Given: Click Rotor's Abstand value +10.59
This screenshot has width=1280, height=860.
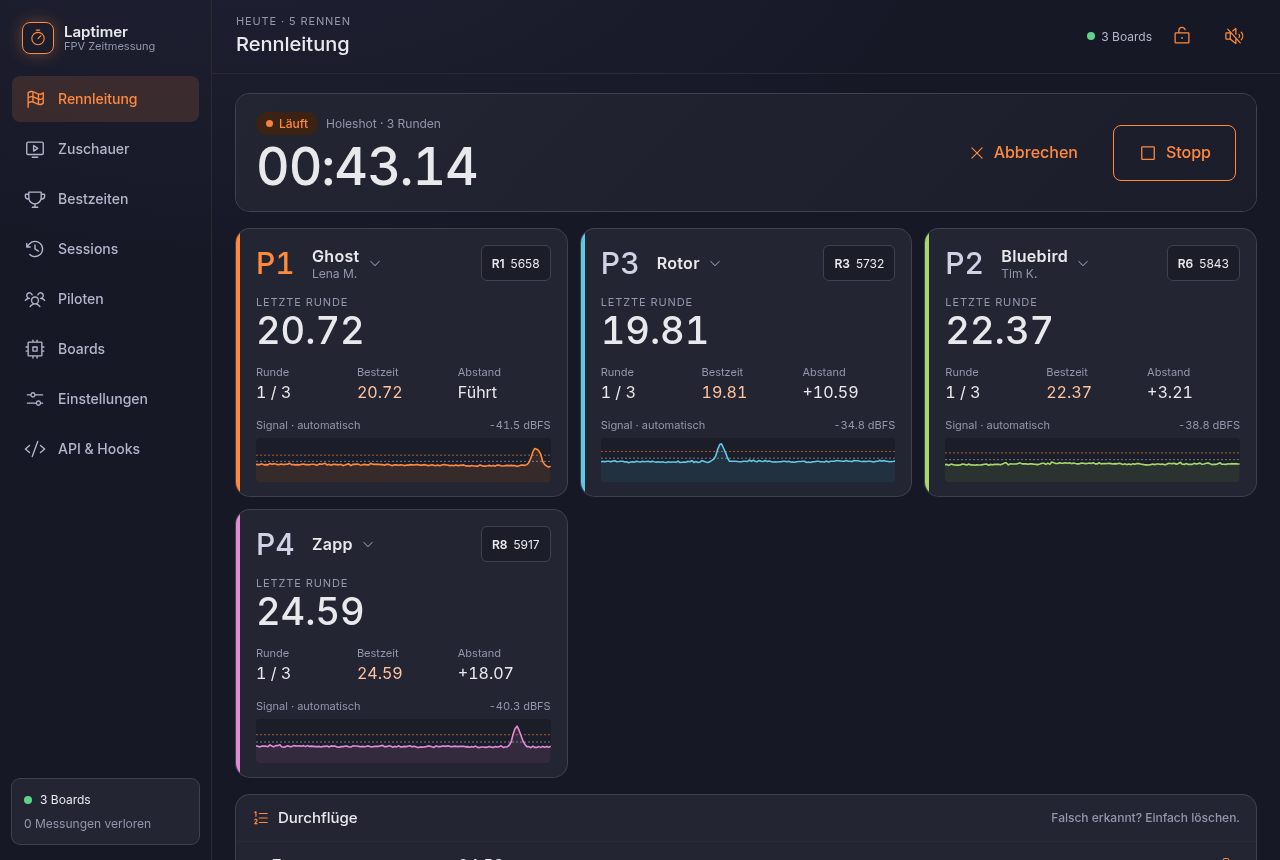Looking at the screenshot, I should point(830,392).
